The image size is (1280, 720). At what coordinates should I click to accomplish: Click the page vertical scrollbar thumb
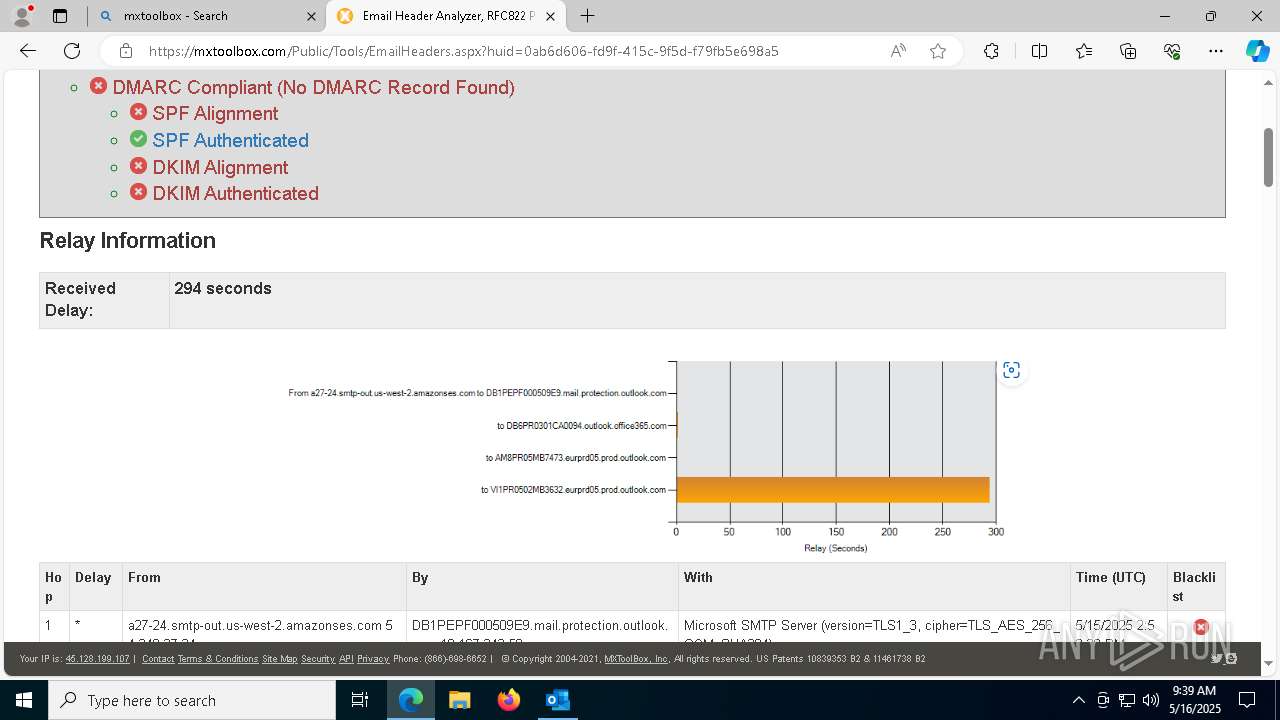point(1269,157)
